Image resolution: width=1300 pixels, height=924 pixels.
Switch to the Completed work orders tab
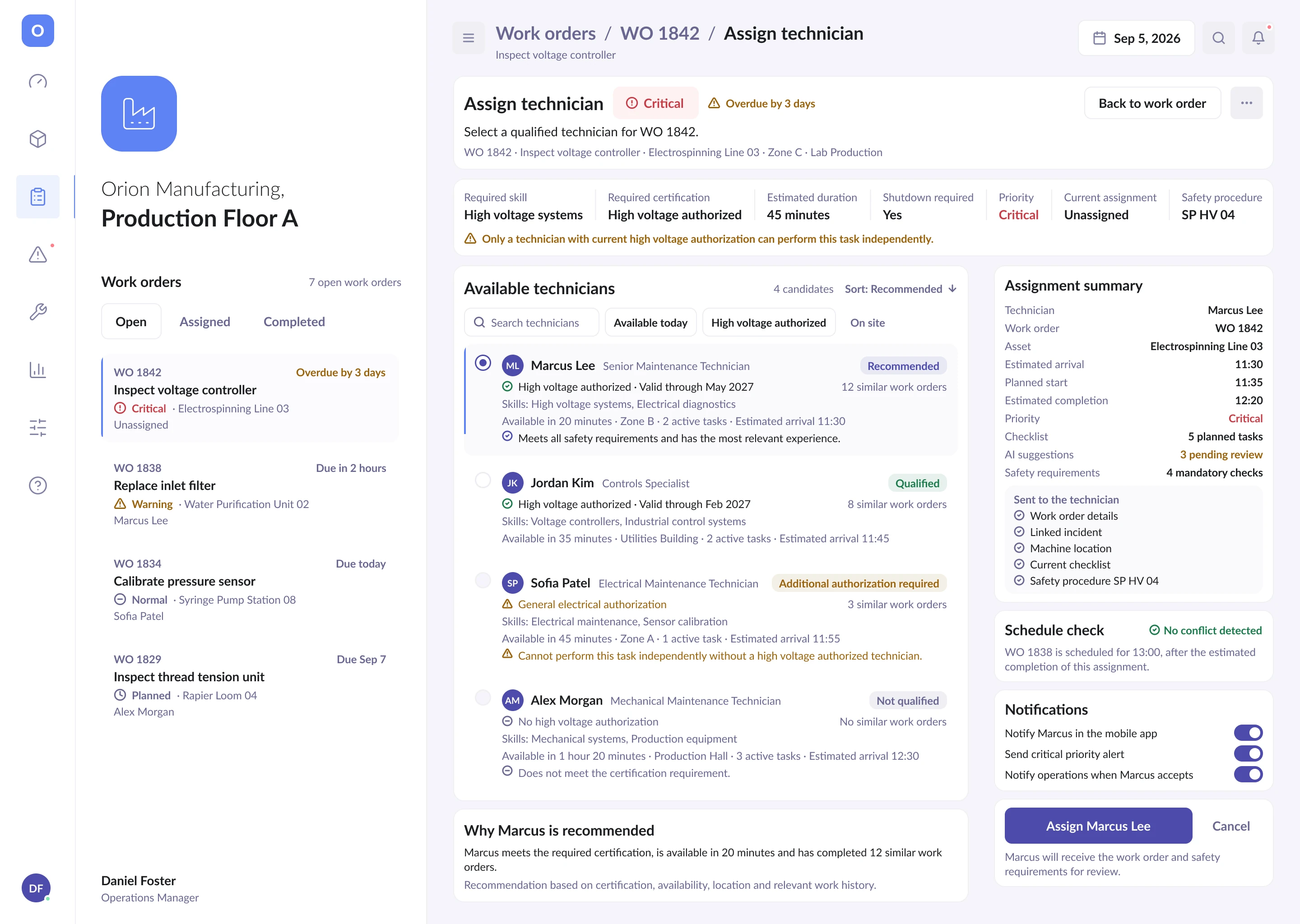[x=294, y=322]
